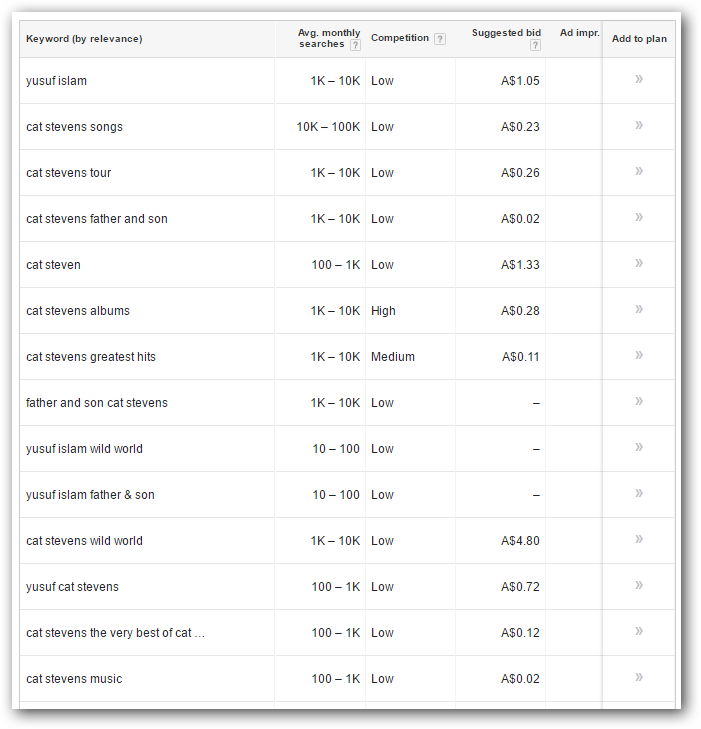This screenshot has width=701, height=729.
Task: Add 'yusuf cat stevens' to plan
Action: [639, 585]
